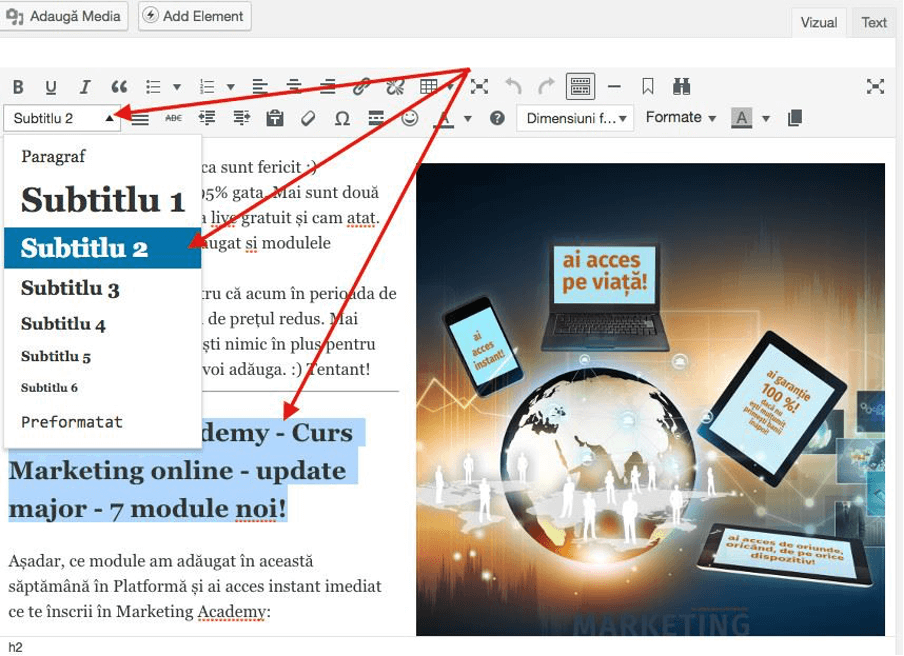Screen dimensions: 904x656
Task: Open the Formate dropdown
Action: click(679, 117)
